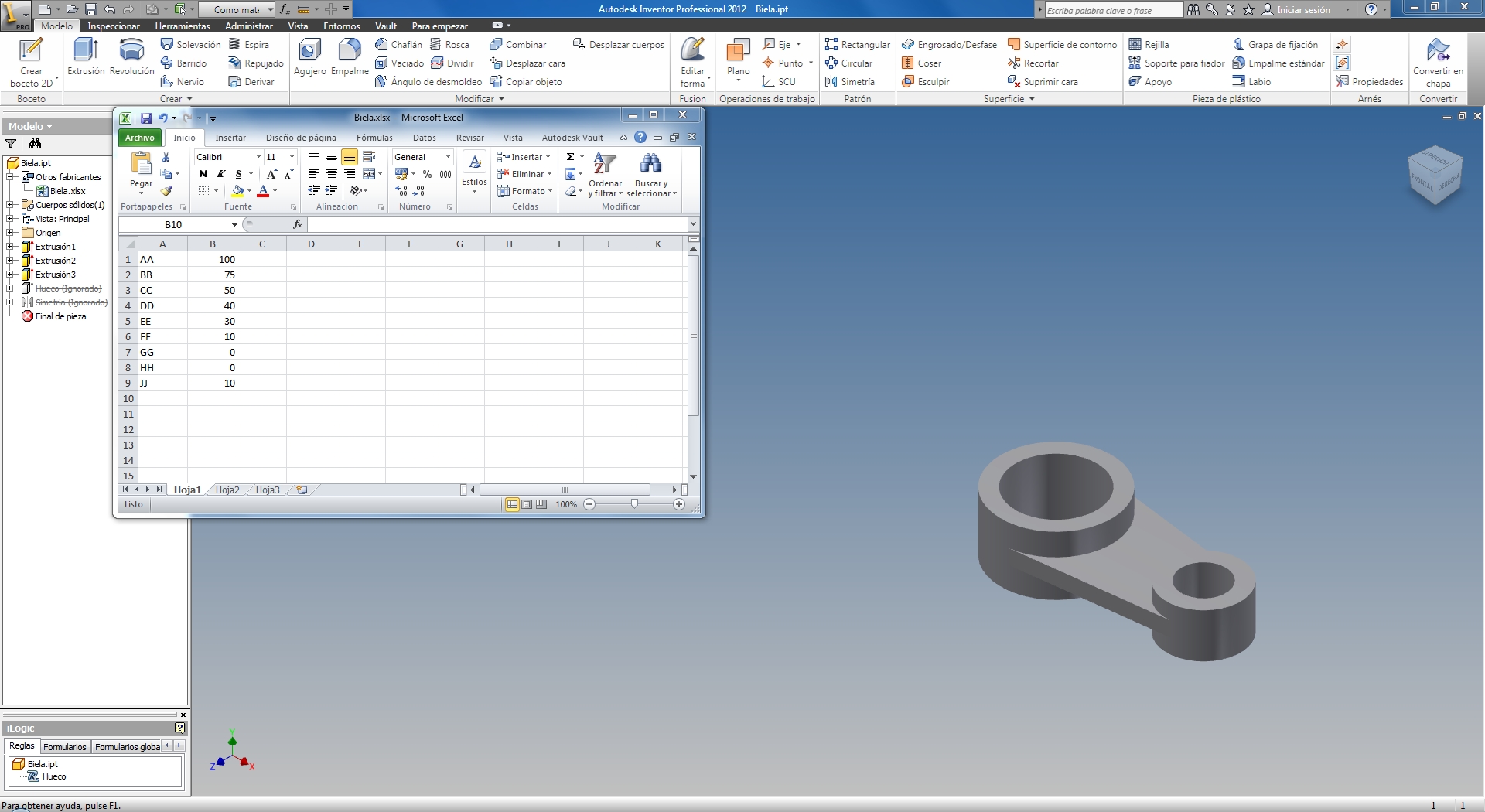Switch to Excel's Fórmulas tab
The height and width of the screenshot is (812, 1485).
(x=374, y=138)
